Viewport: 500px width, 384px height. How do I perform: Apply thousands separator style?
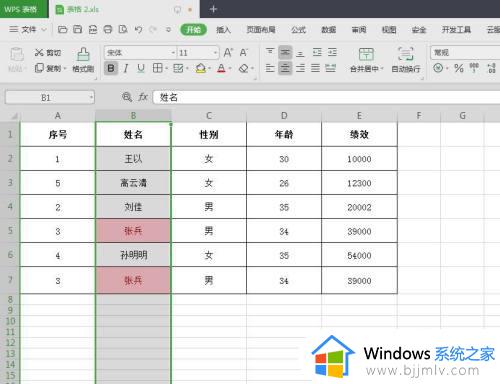[474, 68]
